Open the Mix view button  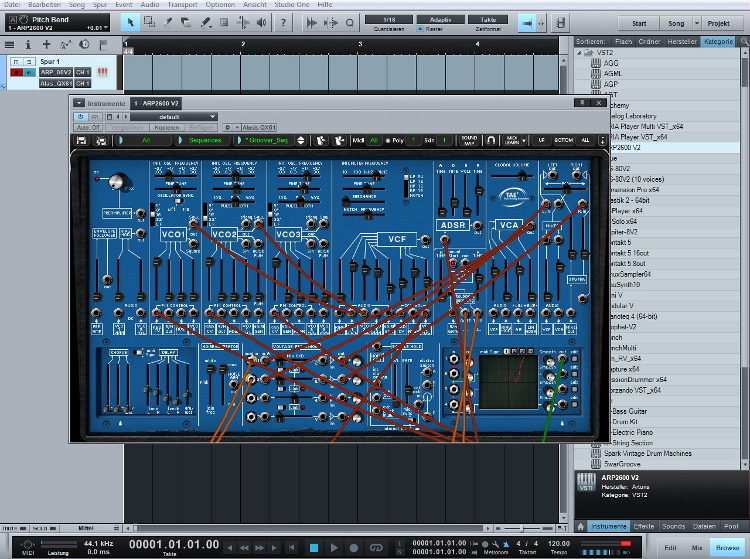(697, 548)
